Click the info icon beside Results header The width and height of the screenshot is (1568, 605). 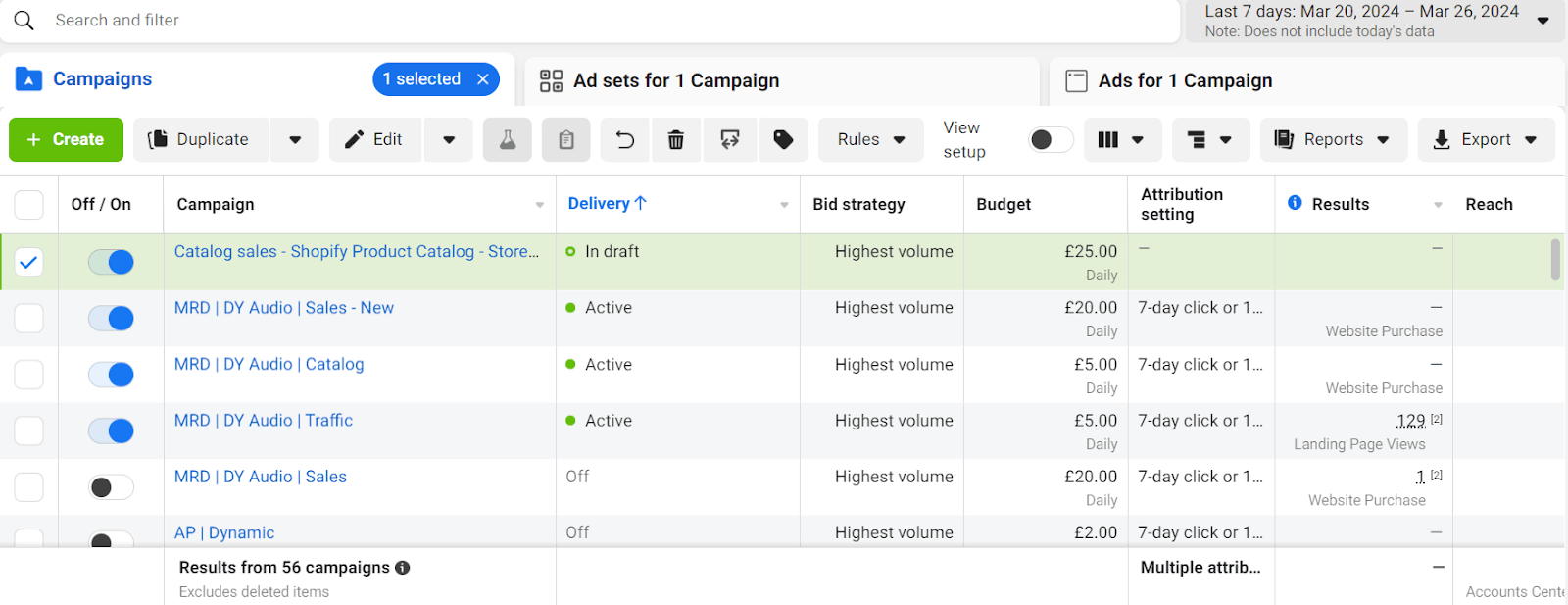point(1295,203)
